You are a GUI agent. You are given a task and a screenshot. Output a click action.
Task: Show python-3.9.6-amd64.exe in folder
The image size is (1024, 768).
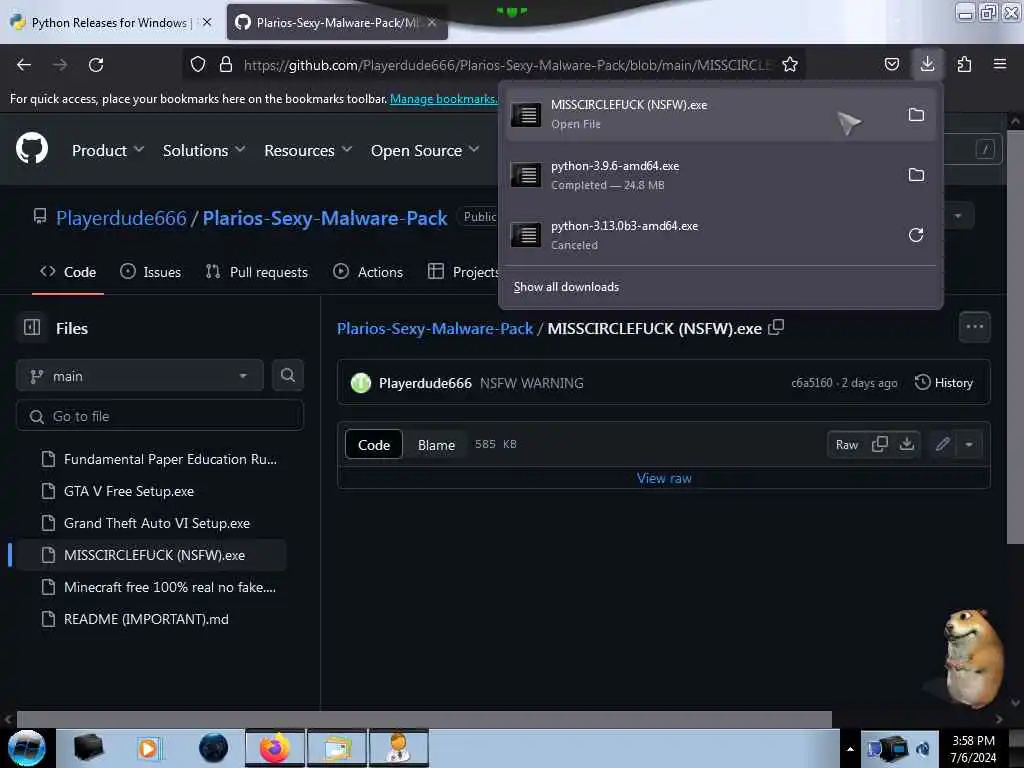pyautogui.click(x=916, y=175)
